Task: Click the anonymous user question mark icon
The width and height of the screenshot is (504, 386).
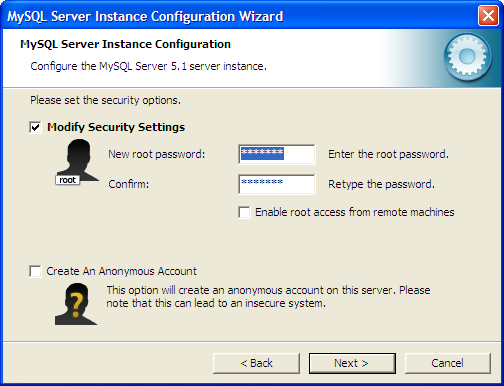Action: pyautogui.click(x=76, y=304)
